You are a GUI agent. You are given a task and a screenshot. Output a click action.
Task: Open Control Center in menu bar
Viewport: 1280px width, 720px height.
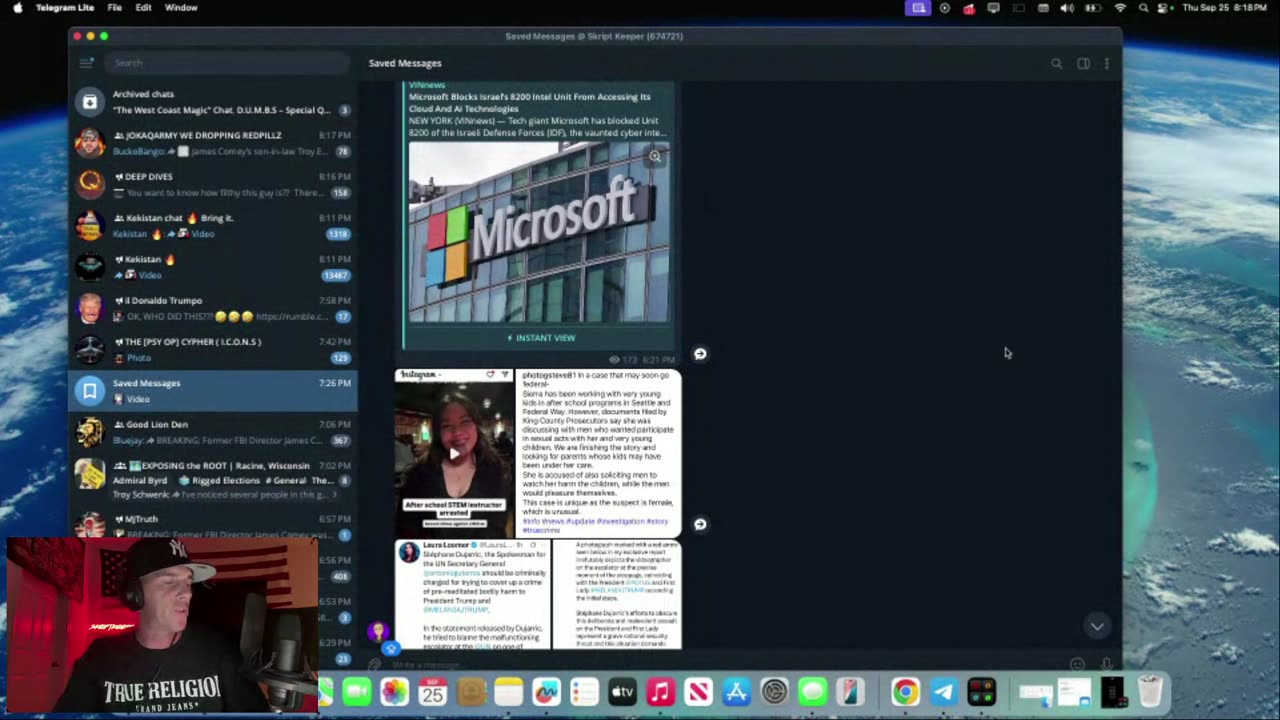[1164, 8]
